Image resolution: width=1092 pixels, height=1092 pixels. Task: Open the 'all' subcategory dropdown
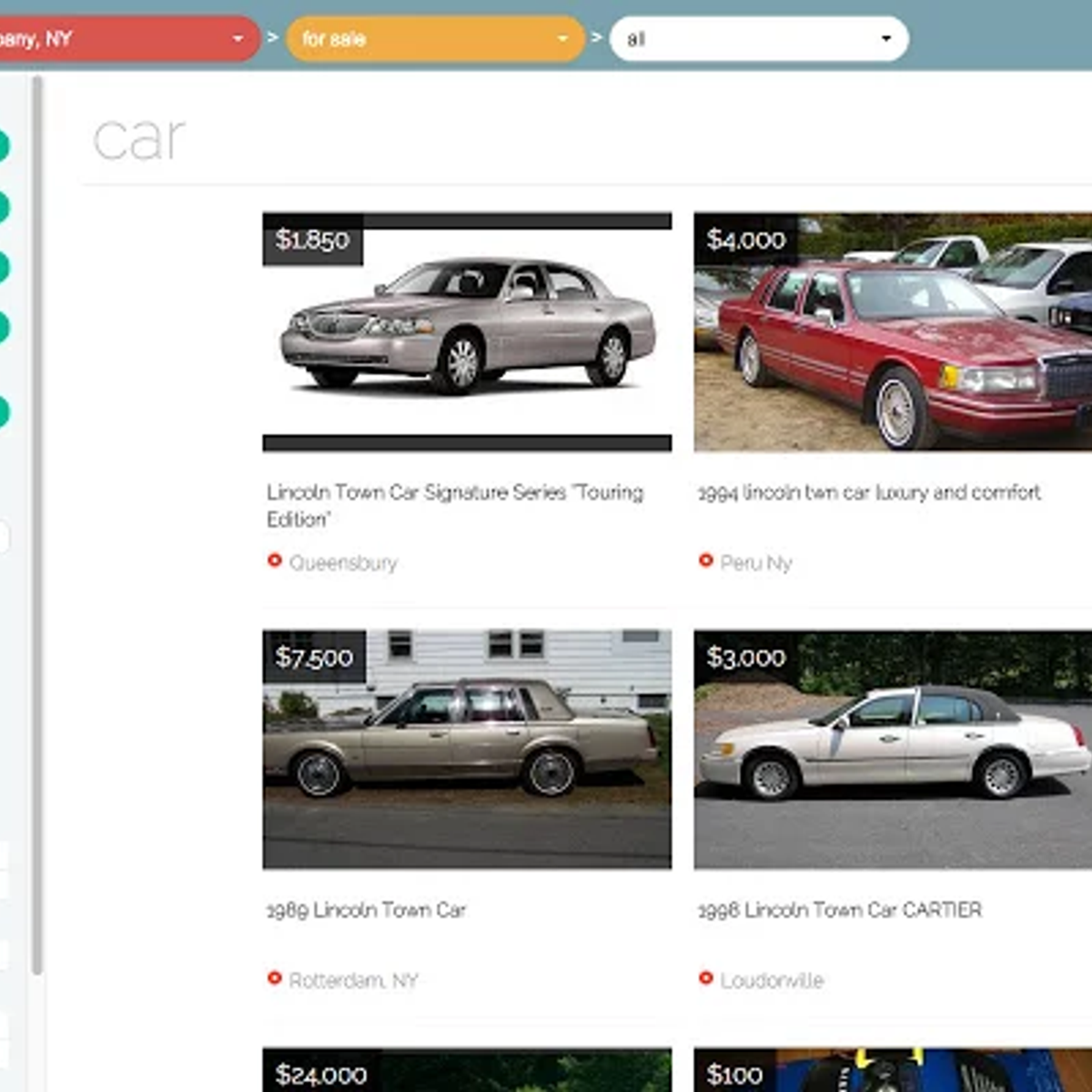759,38
